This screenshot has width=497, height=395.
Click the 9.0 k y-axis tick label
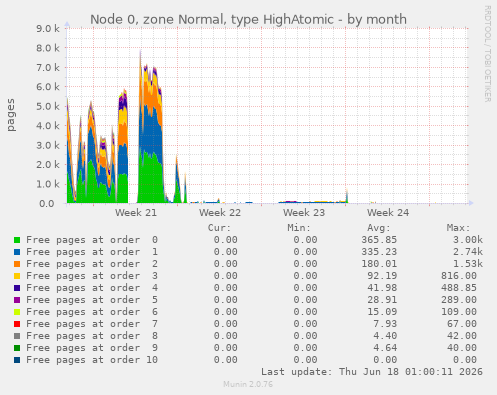(48, 29)
